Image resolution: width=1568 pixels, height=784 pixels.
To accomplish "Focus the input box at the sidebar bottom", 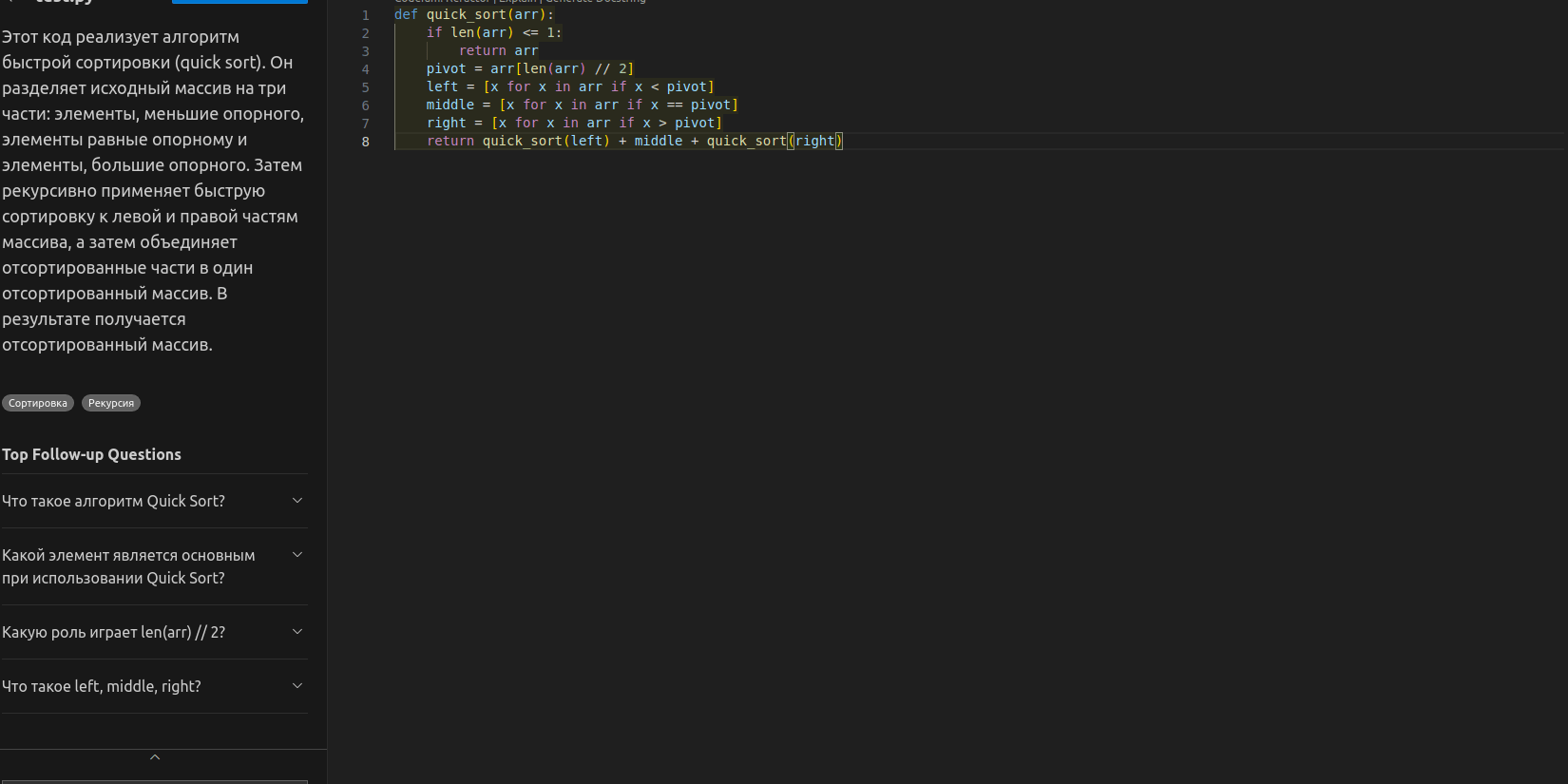I will coord(155,780).
